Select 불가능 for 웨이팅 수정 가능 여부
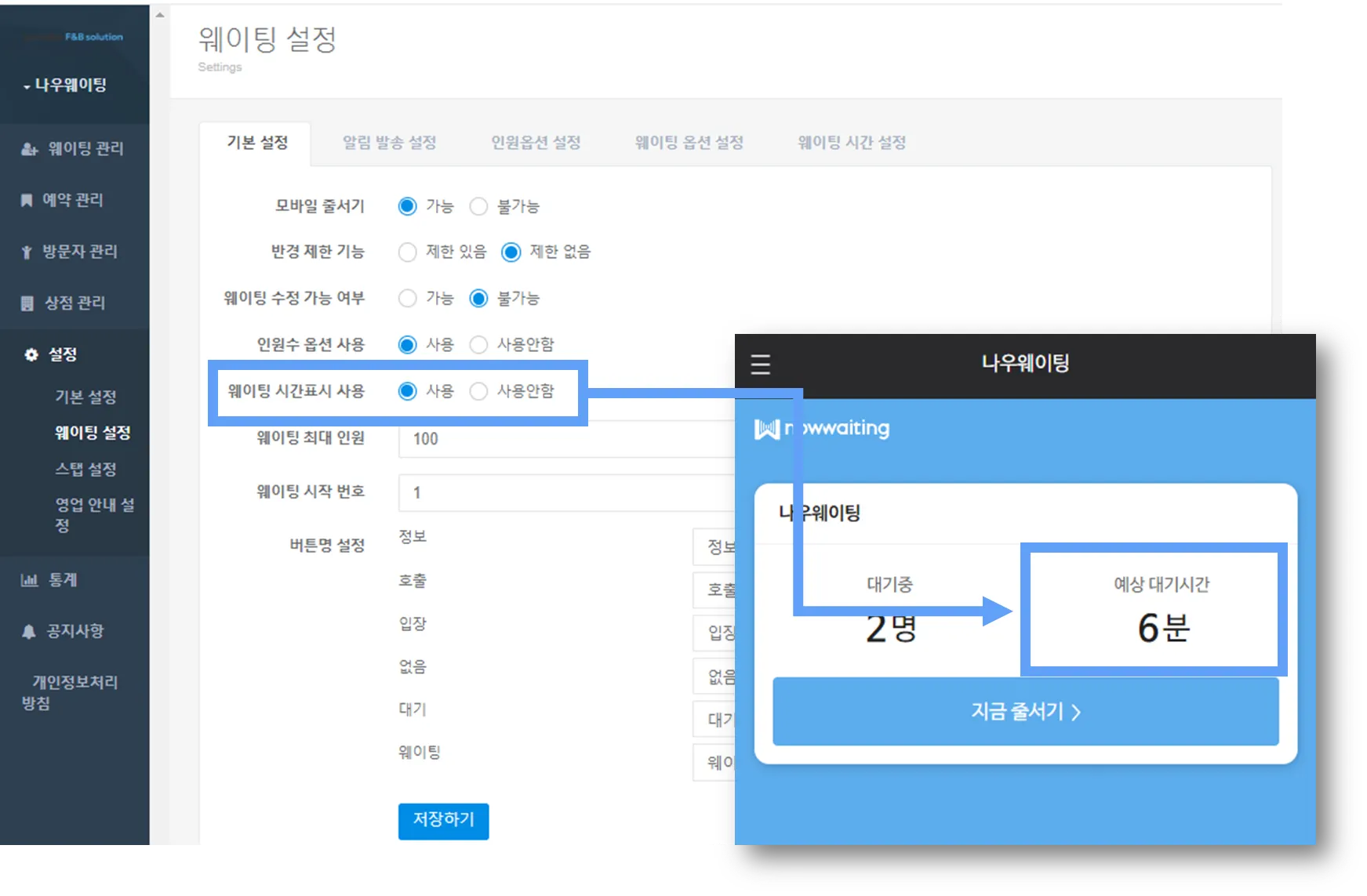The image size is (1367, 896). pyautogui.click(x=478, y=298)
